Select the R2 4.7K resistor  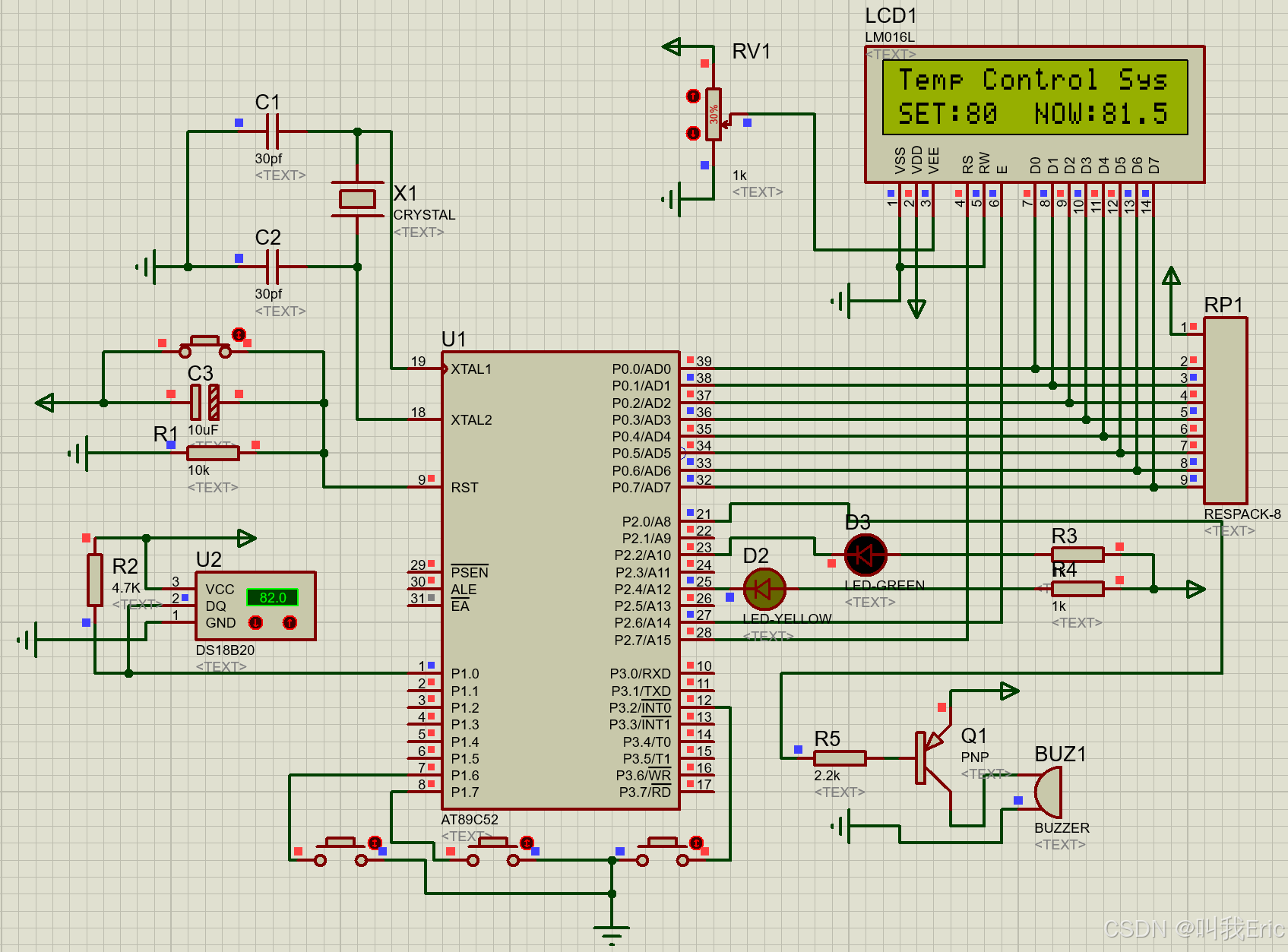[95, 580]
